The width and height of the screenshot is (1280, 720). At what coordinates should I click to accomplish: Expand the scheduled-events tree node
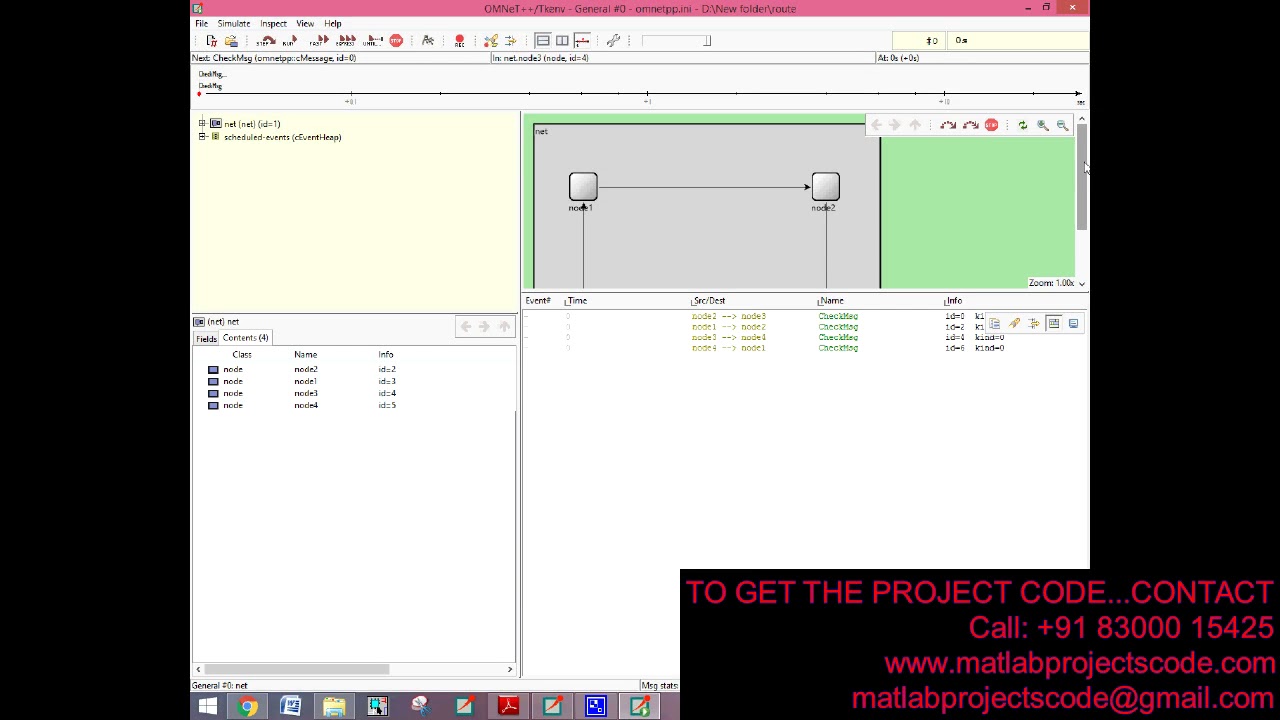(202, 137)
